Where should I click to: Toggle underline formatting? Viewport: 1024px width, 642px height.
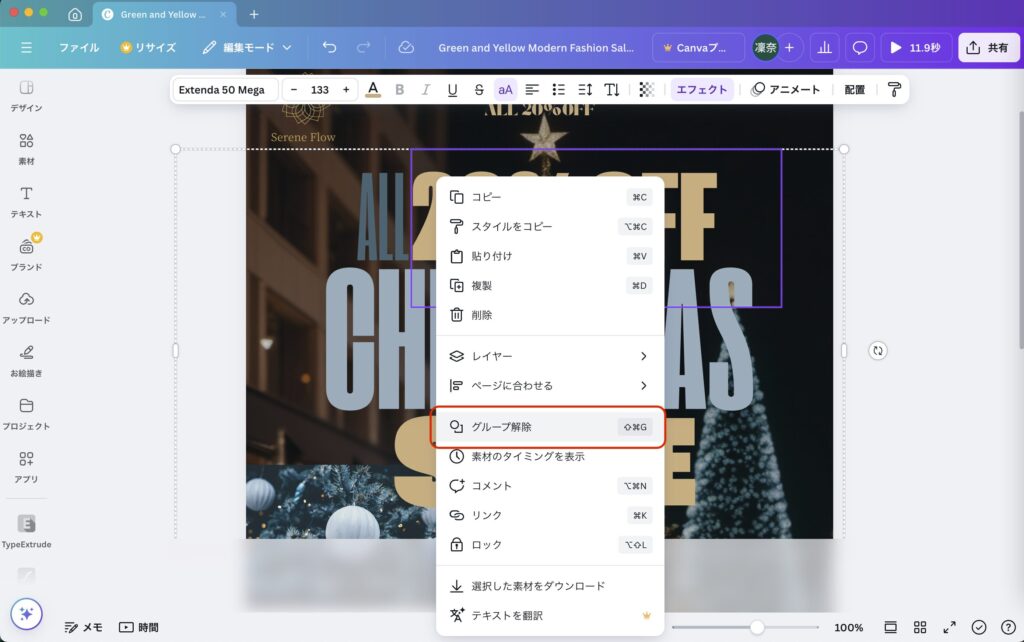tap(452, 89)
